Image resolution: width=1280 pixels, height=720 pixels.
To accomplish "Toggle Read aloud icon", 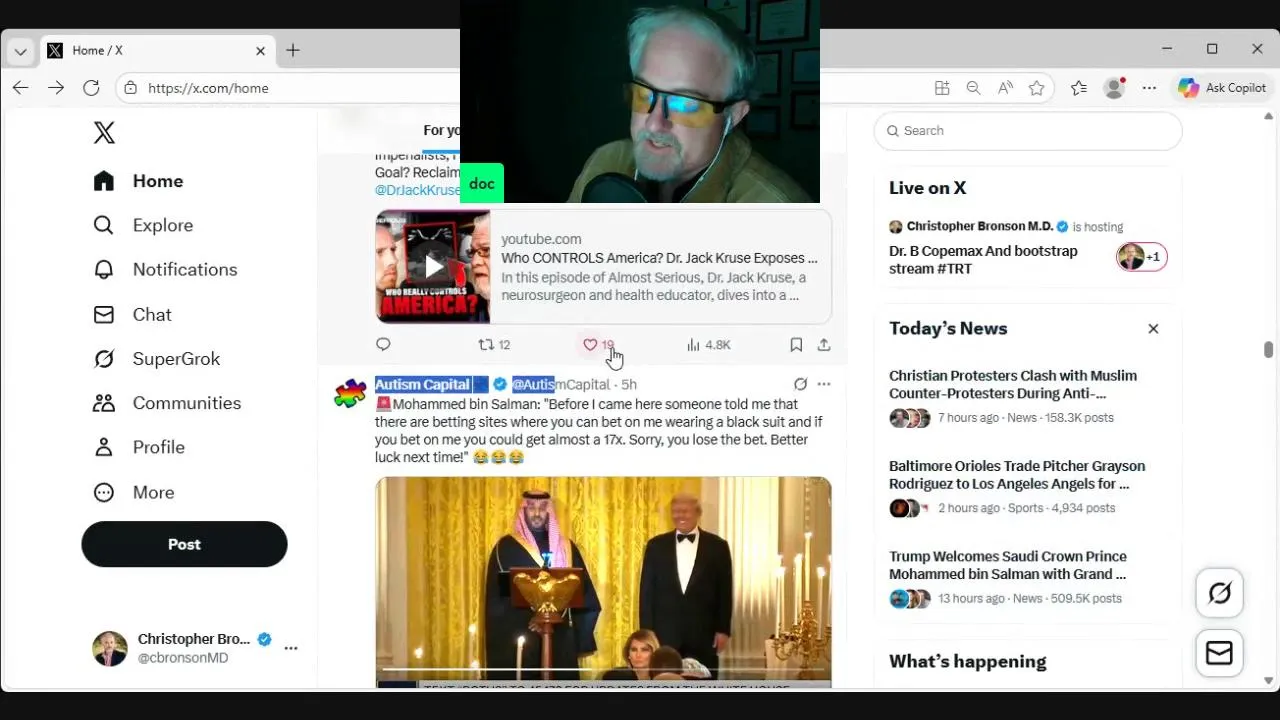I will tap(1005, 88).
